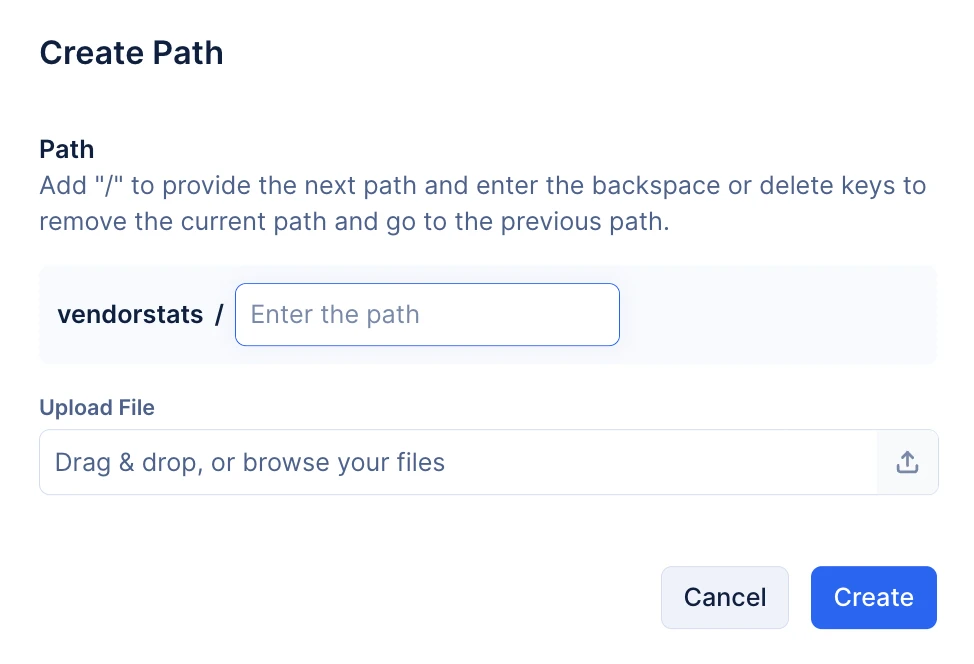
Task: Click the empty area right of path input
Action: 776,314
